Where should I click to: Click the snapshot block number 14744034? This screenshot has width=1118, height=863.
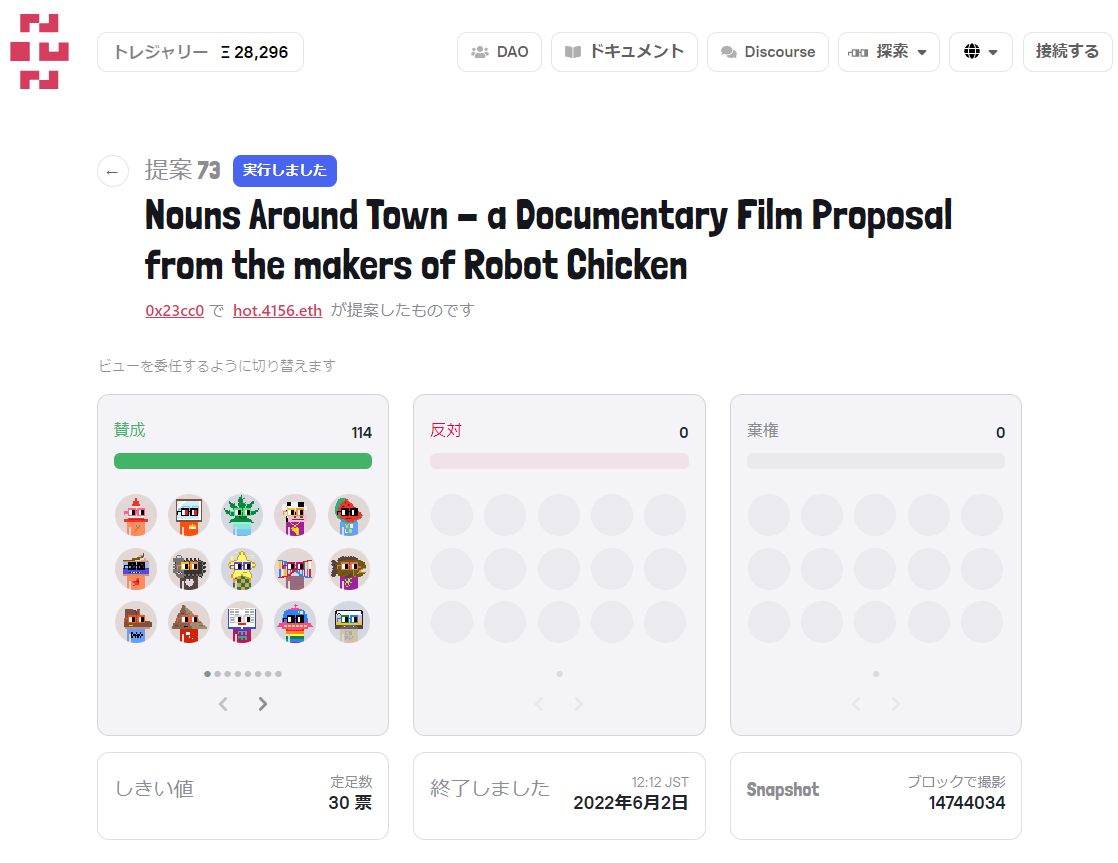tap(967, 803)
